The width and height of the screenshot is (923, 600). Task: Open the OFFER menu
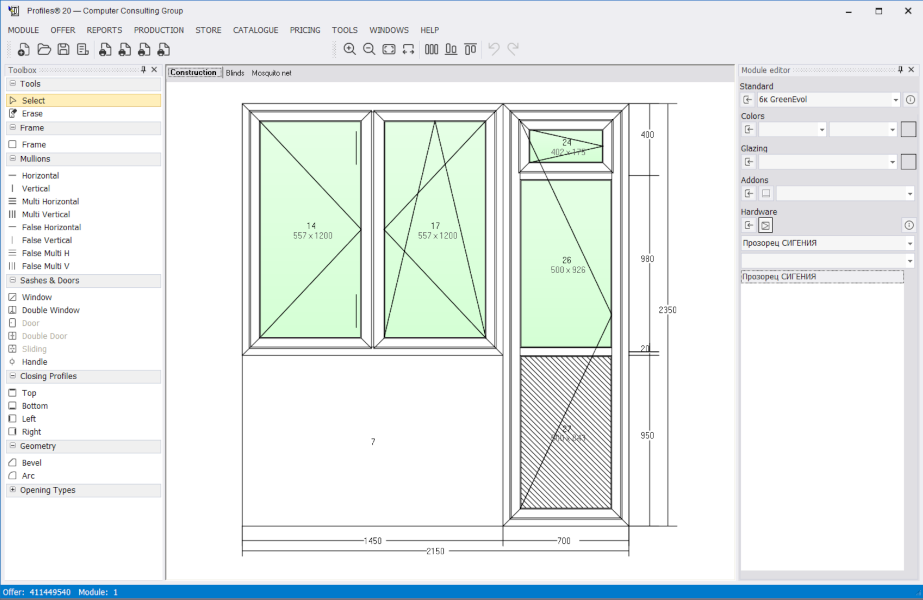click(x=63, y=30)
